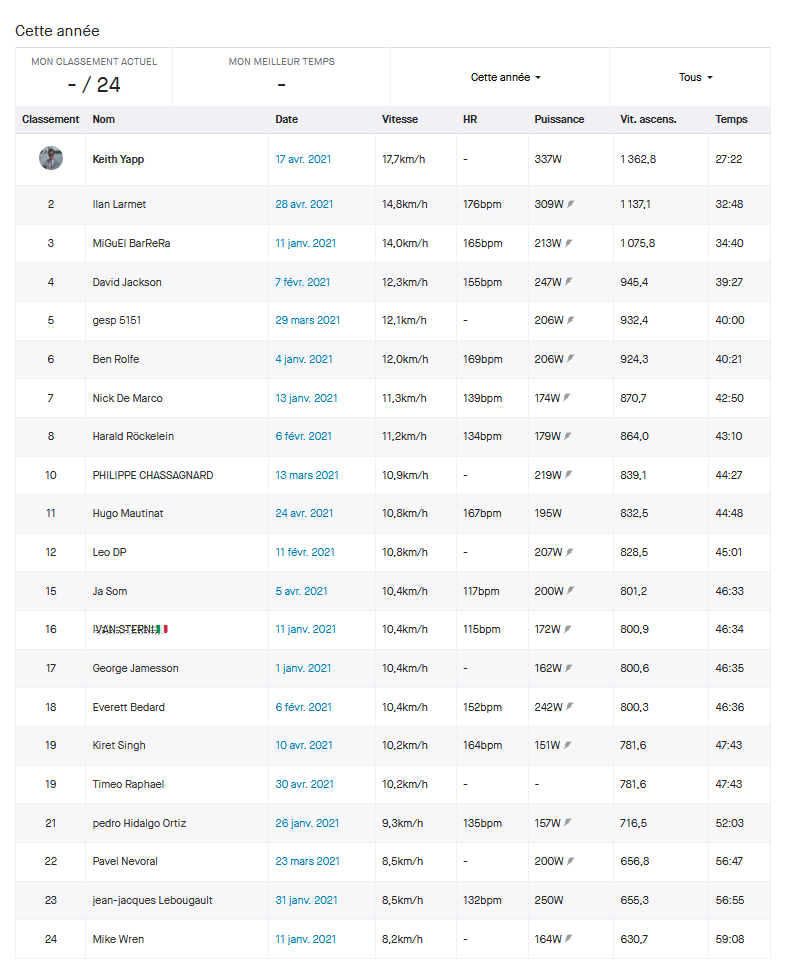This screenshot has width=786, height=968.
Task: Click Keith Yapp's profile avatar
Action: [51, 158]
